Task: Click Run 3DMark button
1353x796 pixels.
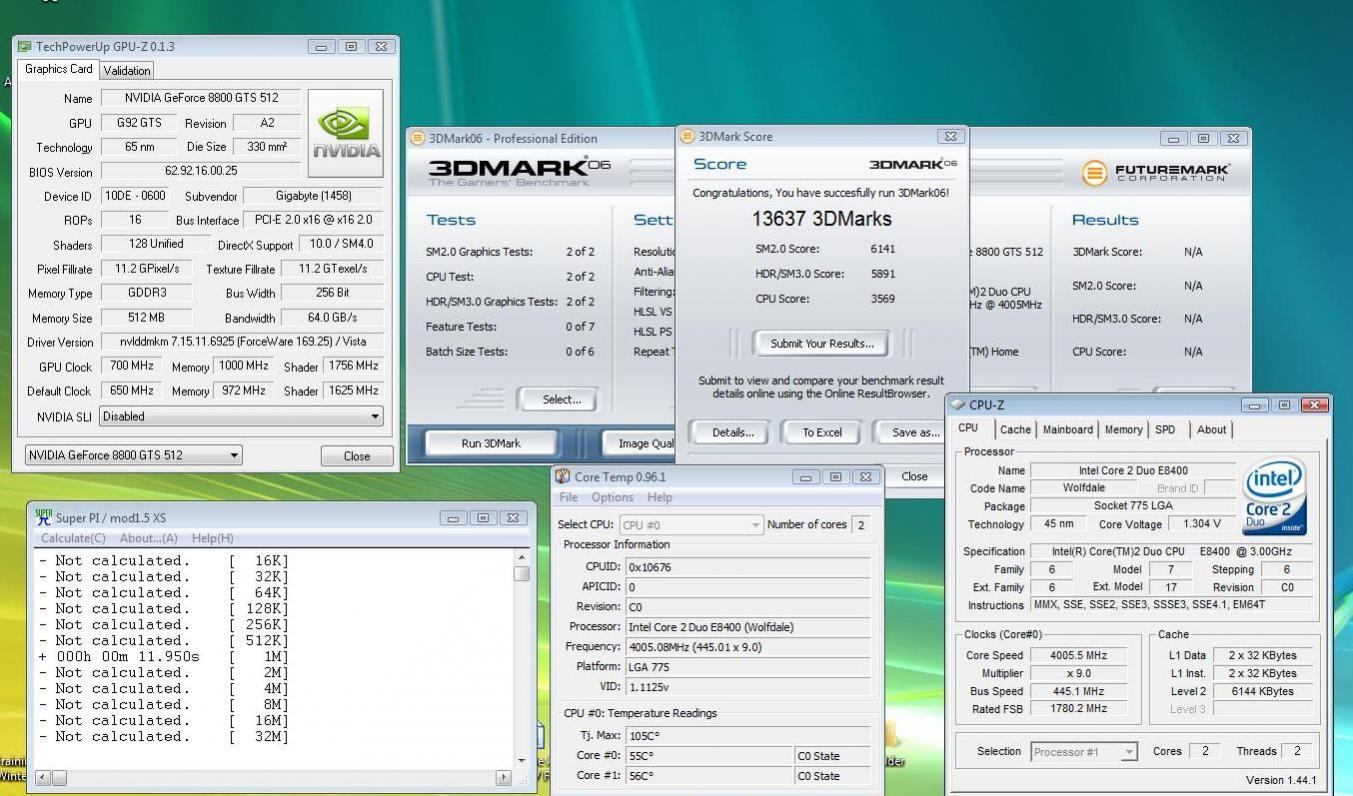Action: point(490,443)
